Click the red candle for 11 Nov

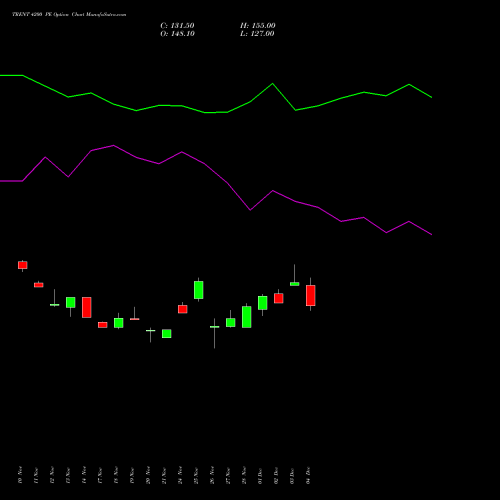tap(39, 285)
